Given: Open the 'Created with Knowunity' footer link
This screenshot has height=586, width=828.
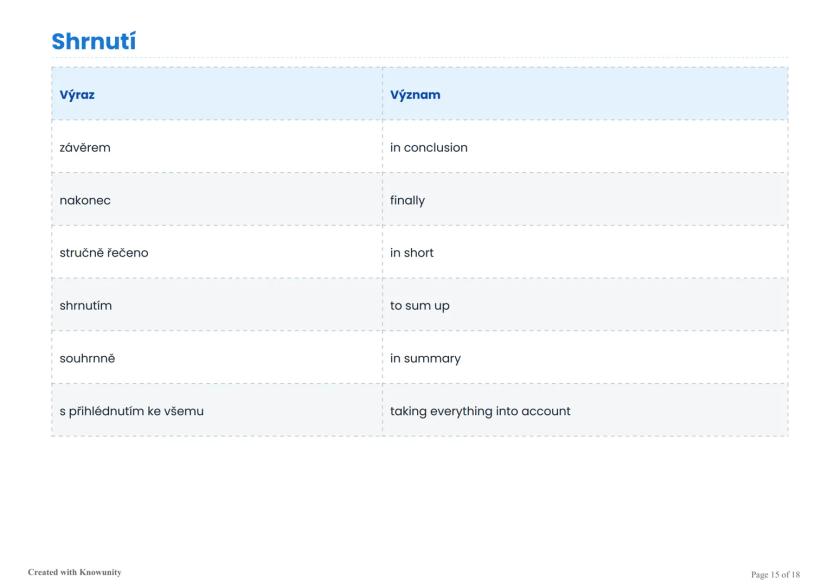Looking at the screenshot, I should (x=75, y=572).
